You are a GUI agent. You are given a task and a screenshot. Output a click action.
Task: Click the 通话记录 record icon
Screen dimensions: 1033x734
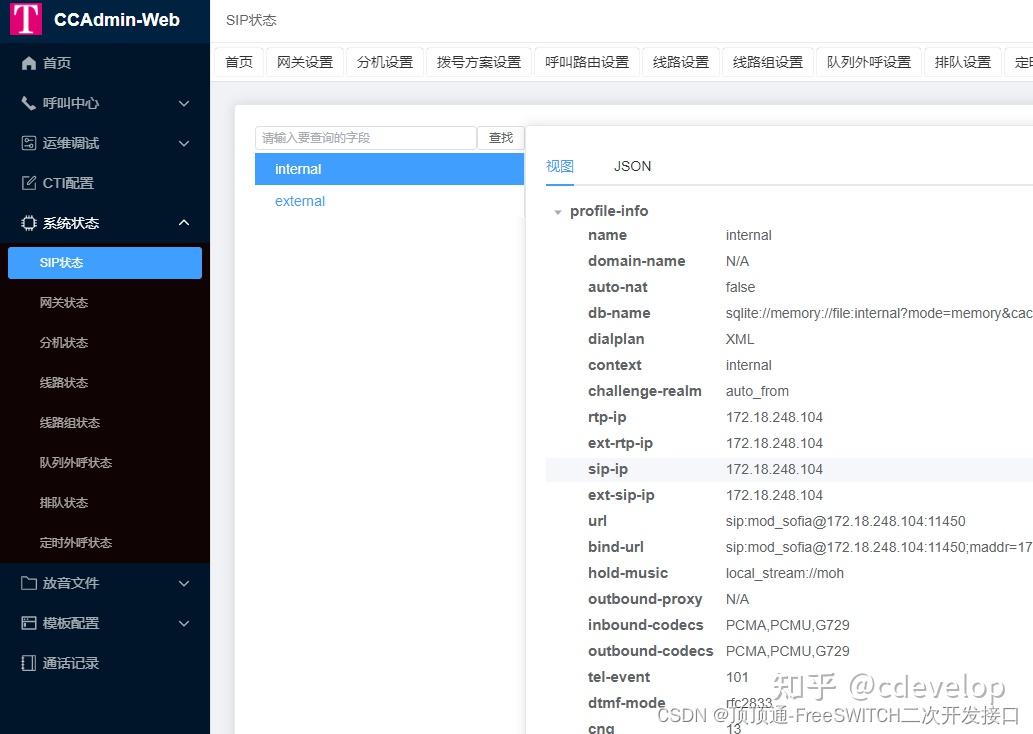(x=28, y=662)
